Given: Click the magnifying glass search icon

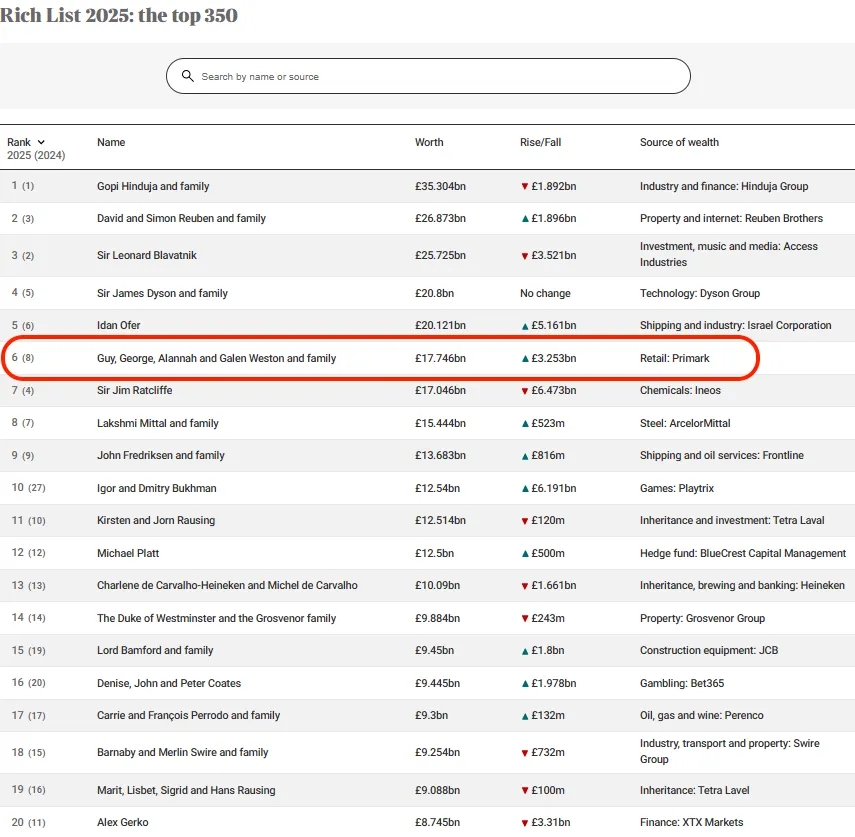Looking at the screenshot, I should [x=187, y=76].
